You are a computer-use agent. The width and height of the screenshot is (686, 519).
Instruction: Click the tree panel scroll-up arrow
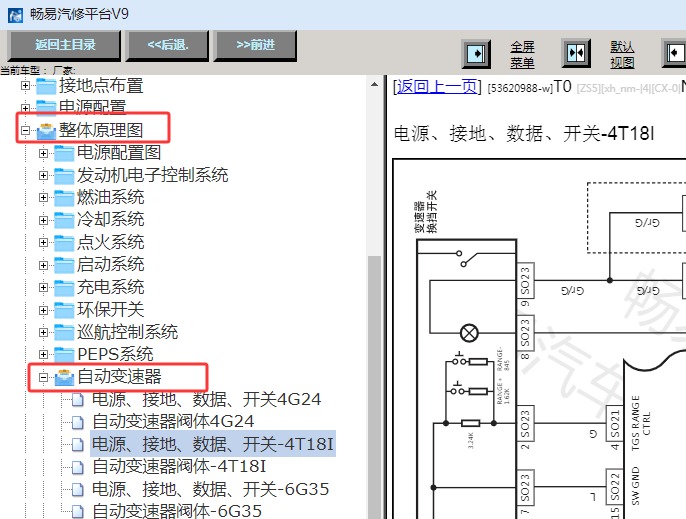374,84
